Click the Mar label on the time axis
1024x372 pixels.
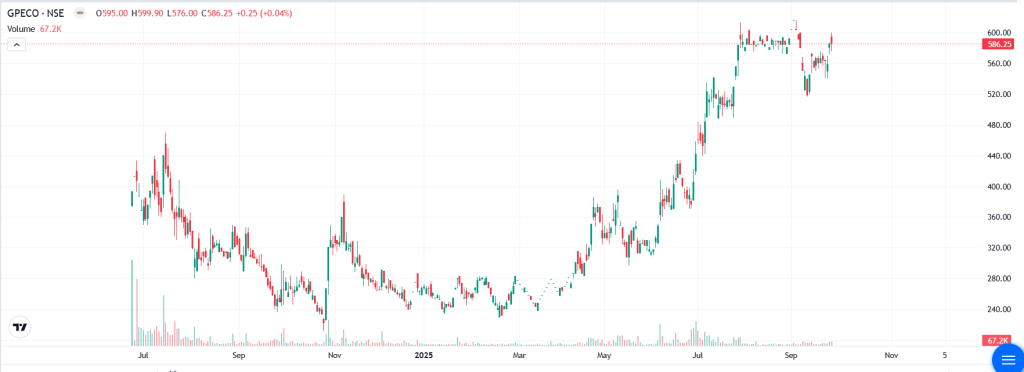(520, 356)
